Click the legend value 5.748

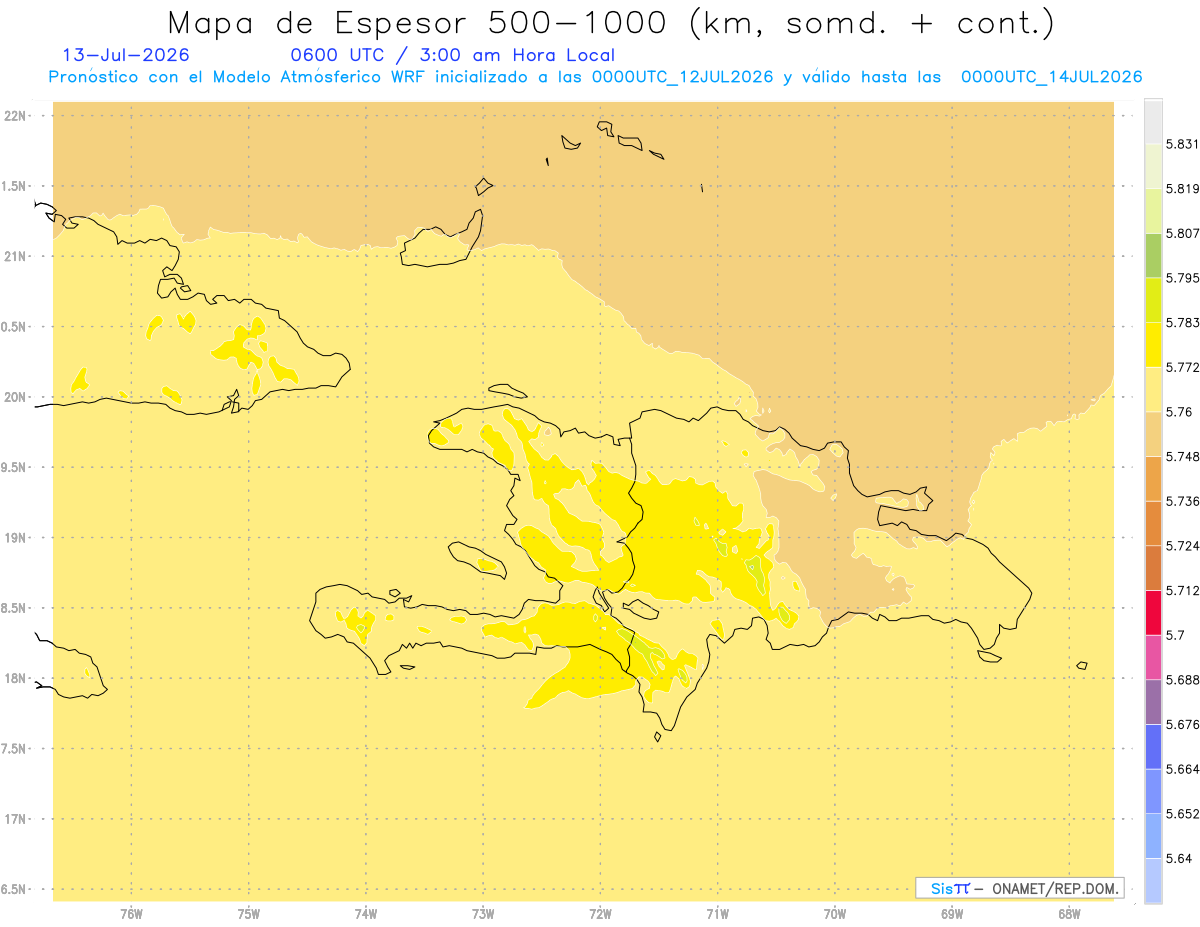click(1182, 457)
